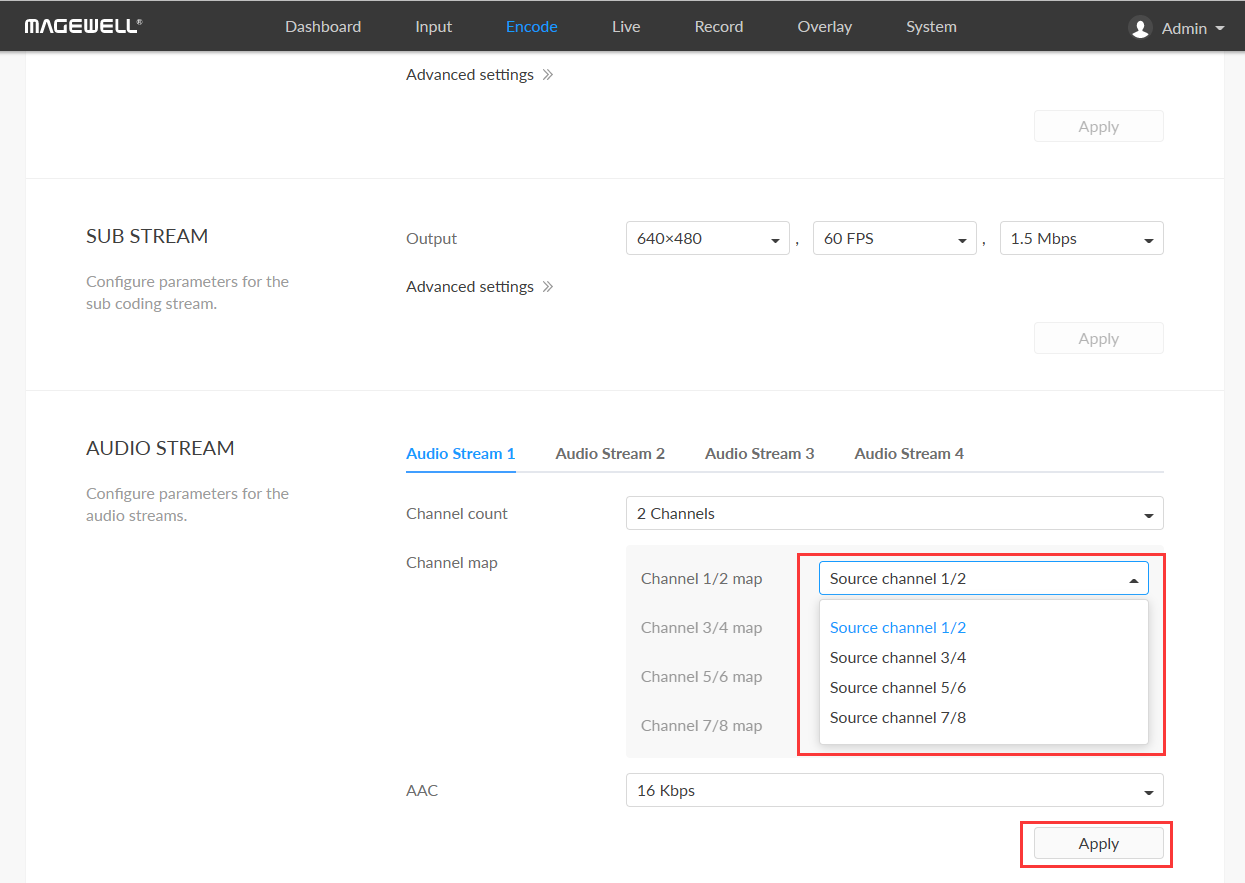Click the Channel 7/8 map label
The height and width of the screenshot is (883, 1245).
701,726
